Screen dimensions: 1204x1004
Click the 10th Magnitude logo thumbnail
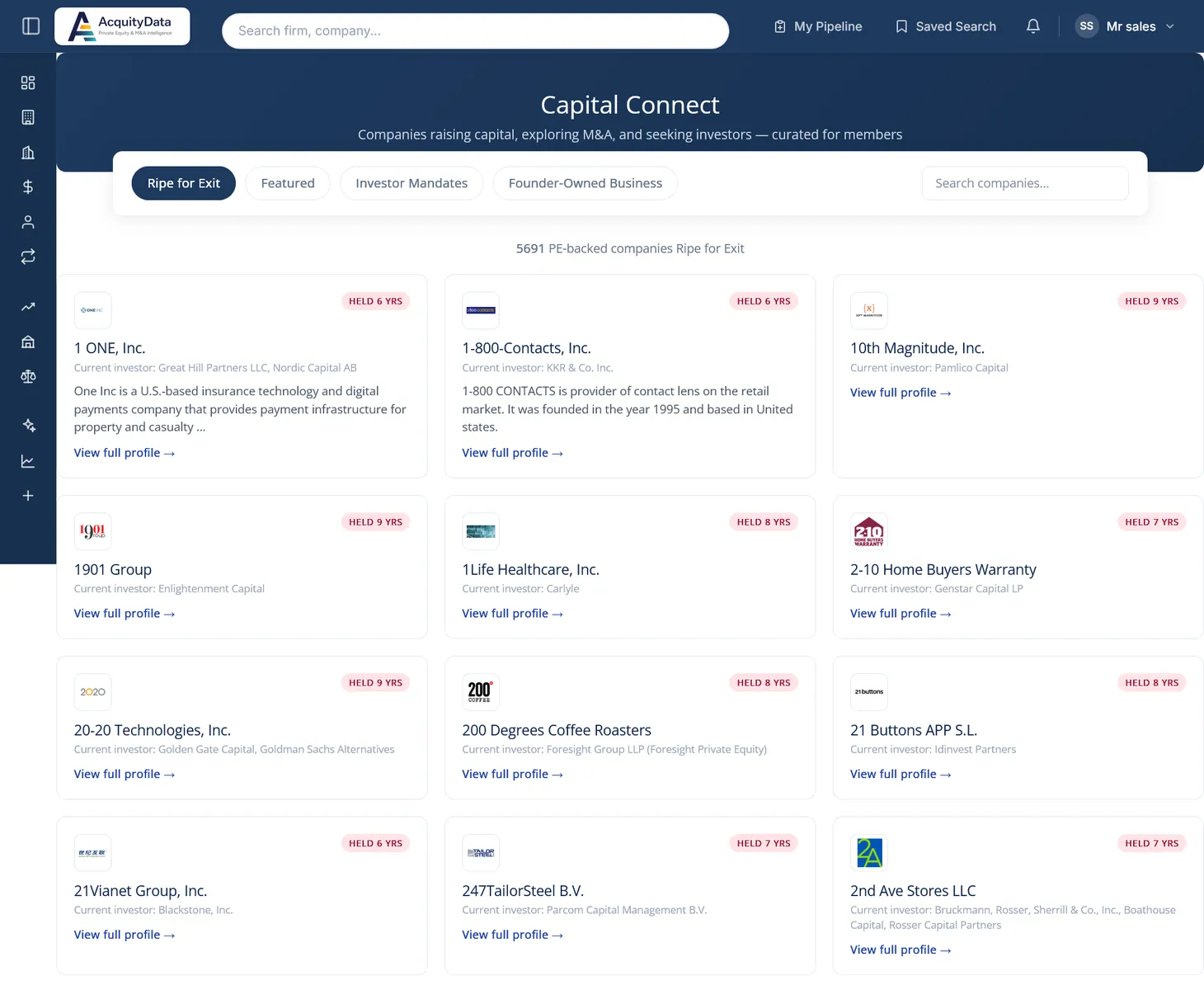pos(869,310)
